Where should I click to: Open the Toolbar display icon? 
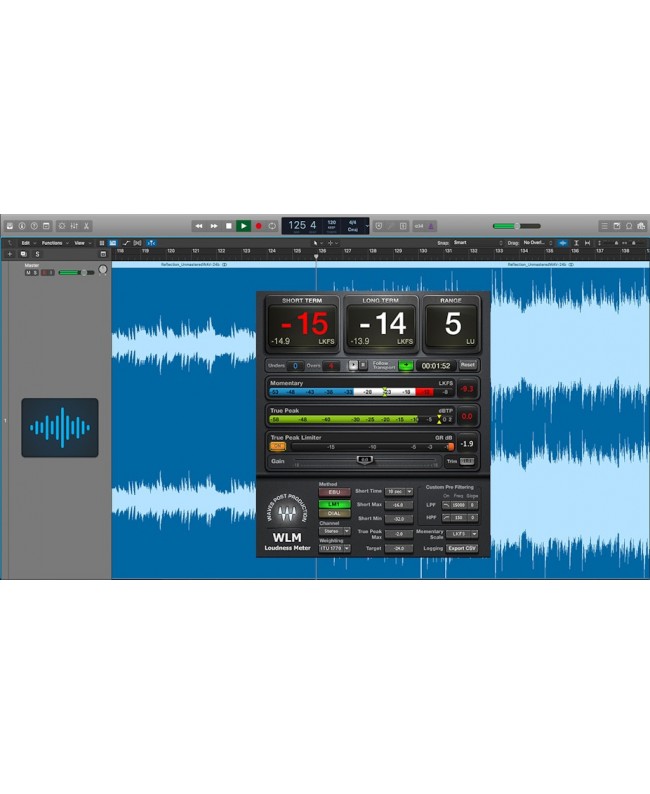[46, 226]
